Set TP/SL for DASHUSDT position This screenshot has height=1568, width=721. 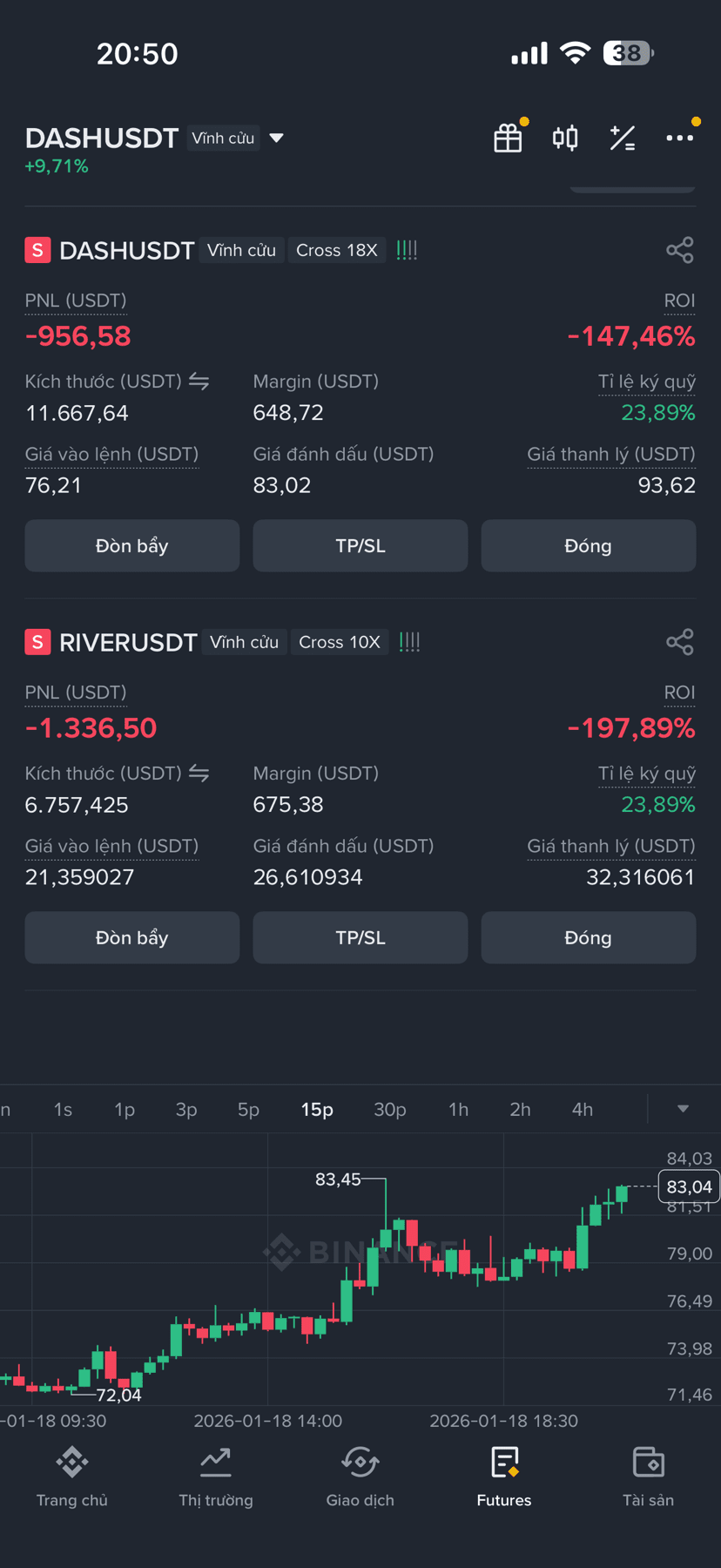click(360, 546)
